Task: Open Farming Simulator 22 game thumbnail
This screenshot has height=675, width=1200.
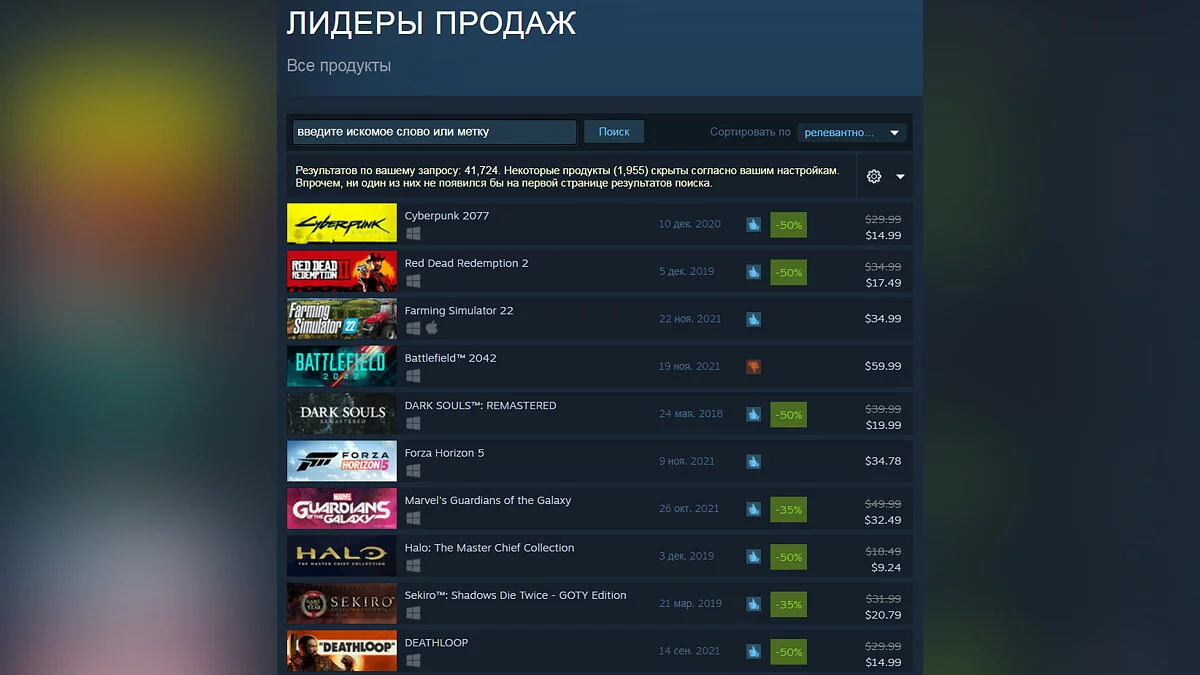Action: pos(342,319)
